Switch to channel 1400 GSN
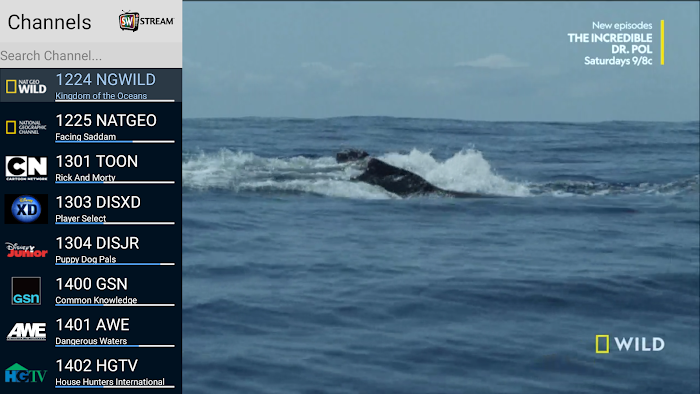This screenshot has width=700, height=394. (x=91, y=290)
